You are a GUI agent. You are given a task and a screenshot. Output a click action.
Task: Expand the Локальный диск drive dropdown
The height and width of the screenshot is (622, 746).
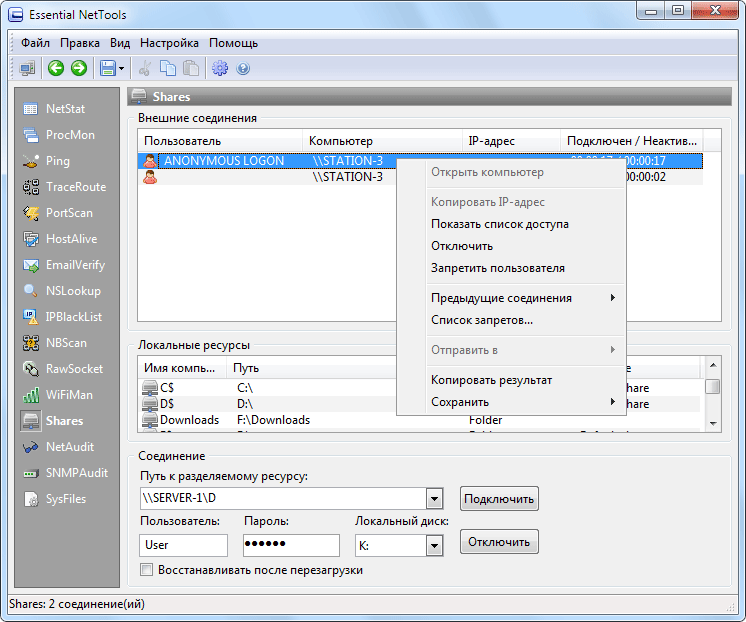(x=434, y=546)
